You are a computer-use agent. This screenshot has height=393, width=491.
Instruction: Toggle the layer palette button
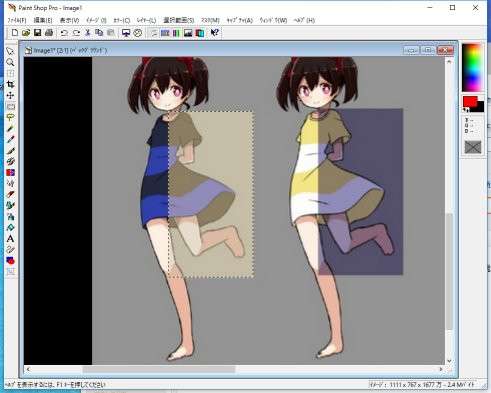coord(200,33)
